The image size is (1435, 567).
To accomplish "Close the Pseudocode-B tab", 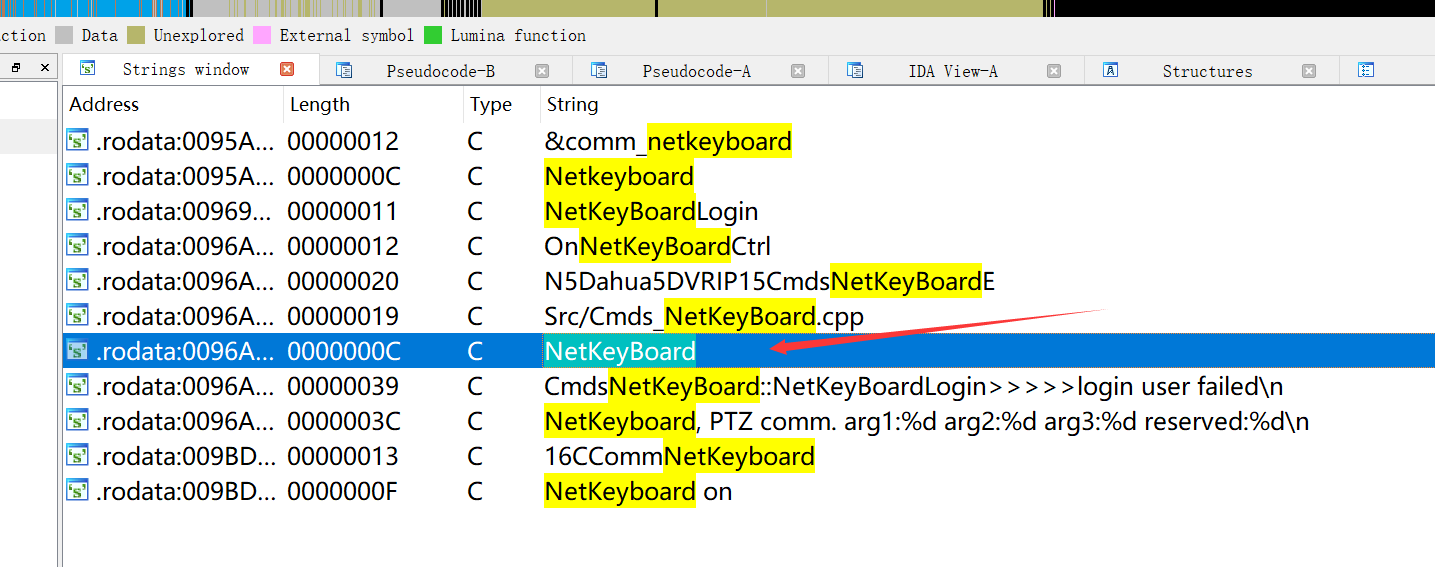I will pos(542,71).
